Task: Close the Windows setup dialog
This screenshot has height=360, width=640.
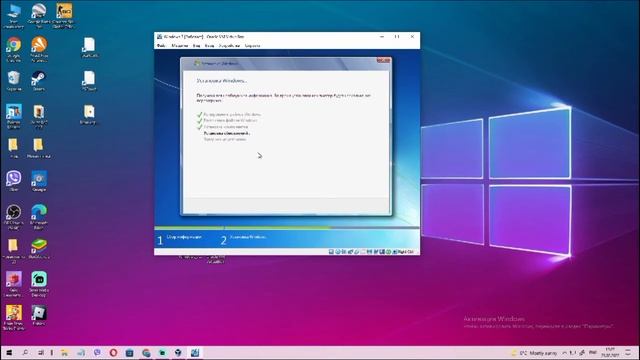Action: click(383, 60)
